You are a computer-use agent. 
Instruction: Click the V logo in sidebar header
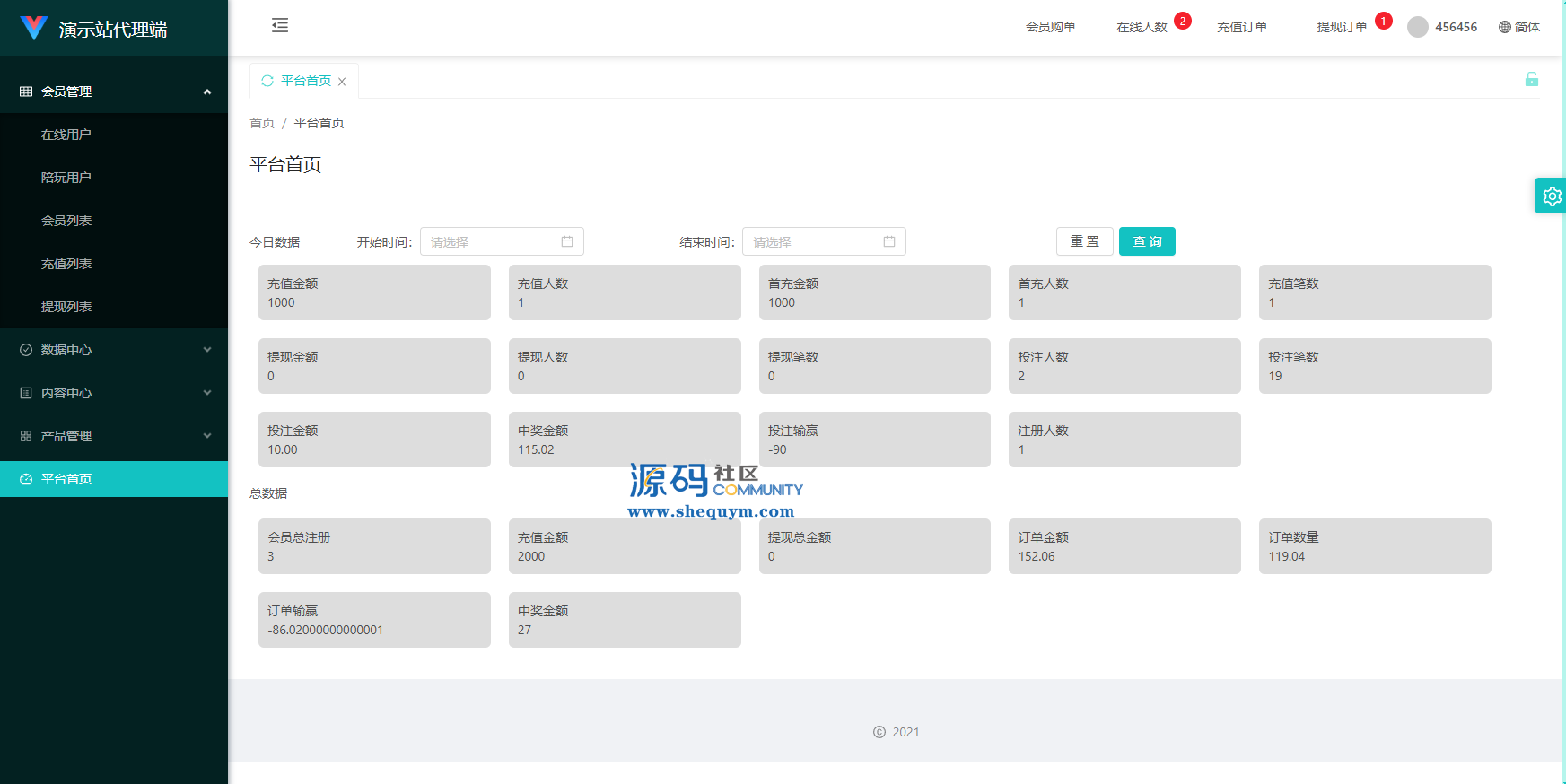(x=34, y=28)
